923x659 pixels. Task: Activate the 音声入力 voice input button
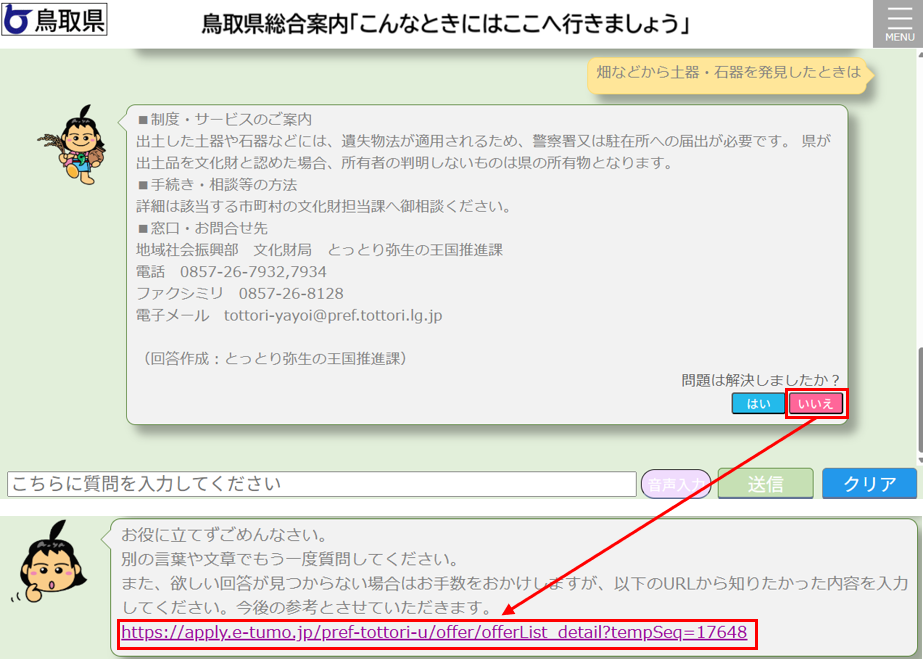point(676,484)
